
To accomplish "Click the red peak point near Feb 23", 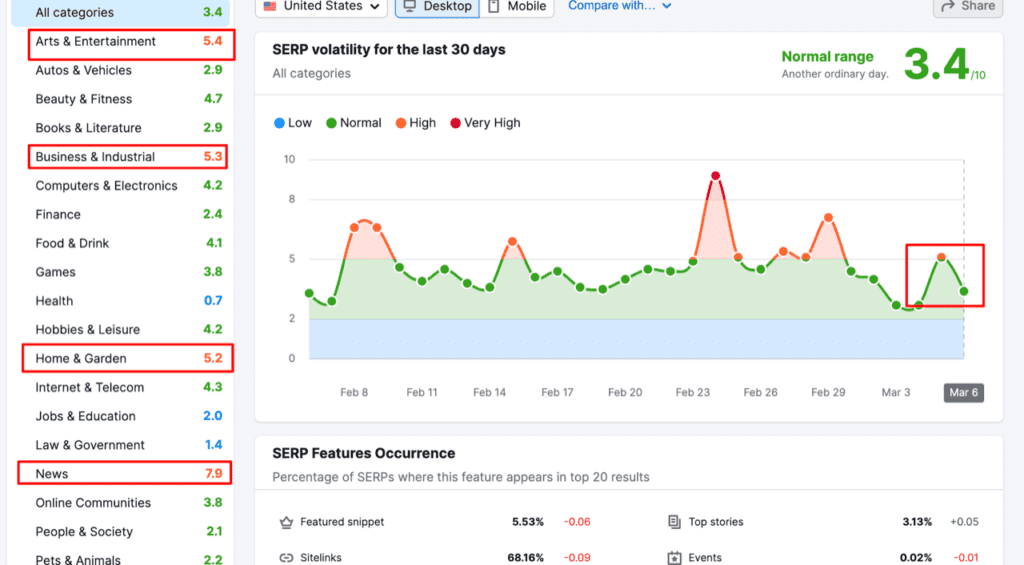I will pos(715,176).
